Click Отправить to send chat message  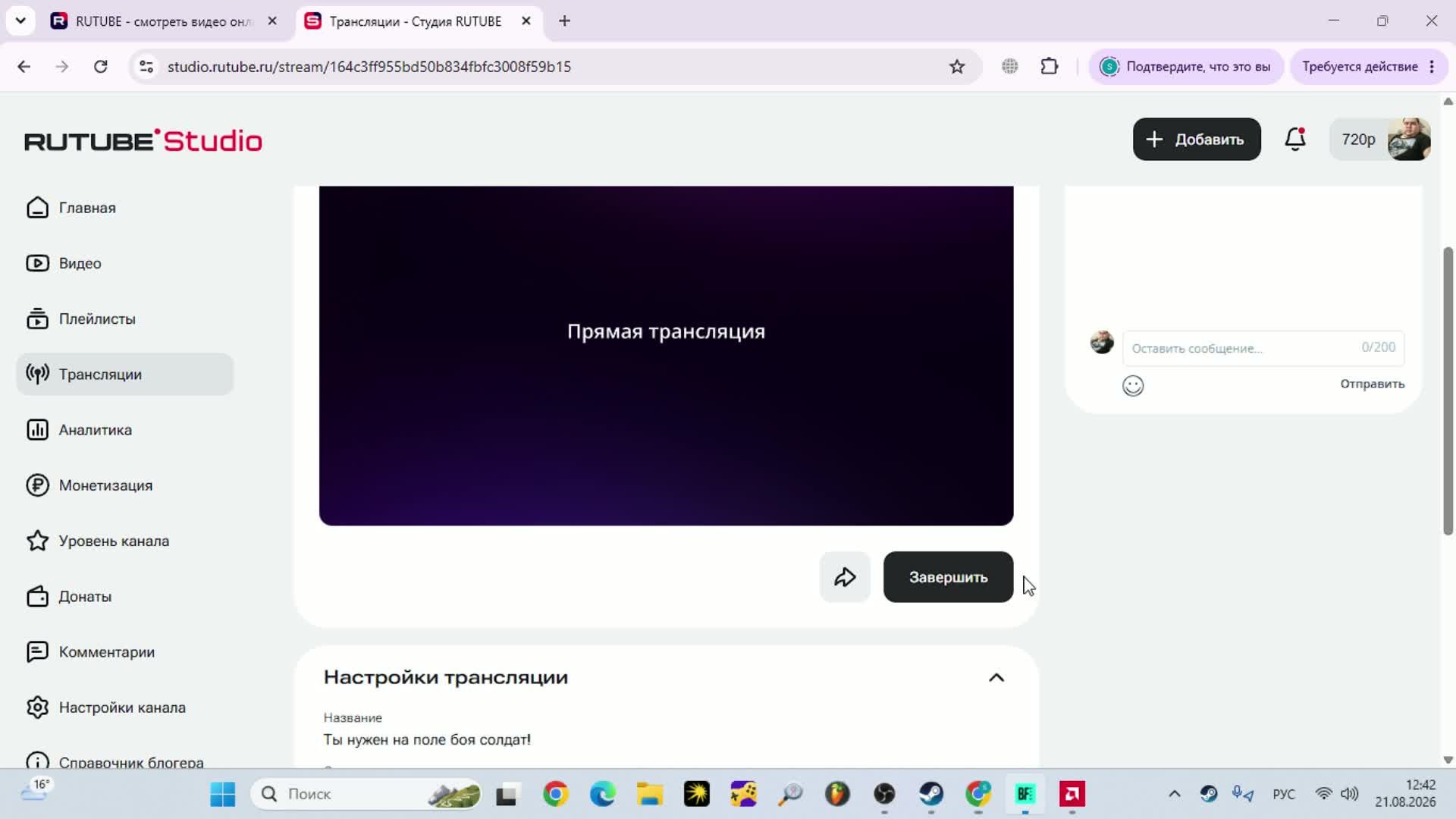coord(1372,384)
